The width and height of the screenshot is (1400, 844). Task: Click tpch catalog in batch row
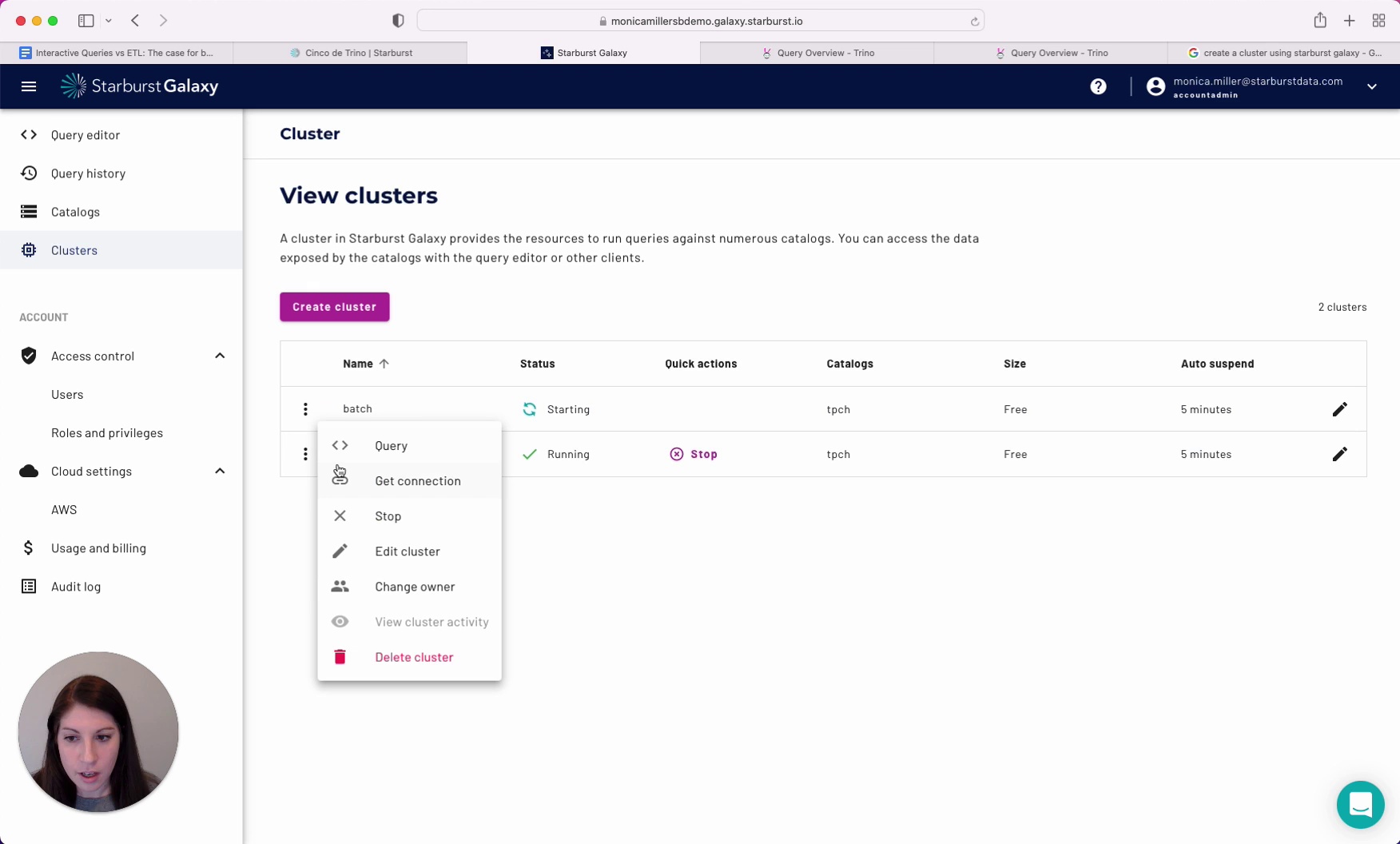838,409
